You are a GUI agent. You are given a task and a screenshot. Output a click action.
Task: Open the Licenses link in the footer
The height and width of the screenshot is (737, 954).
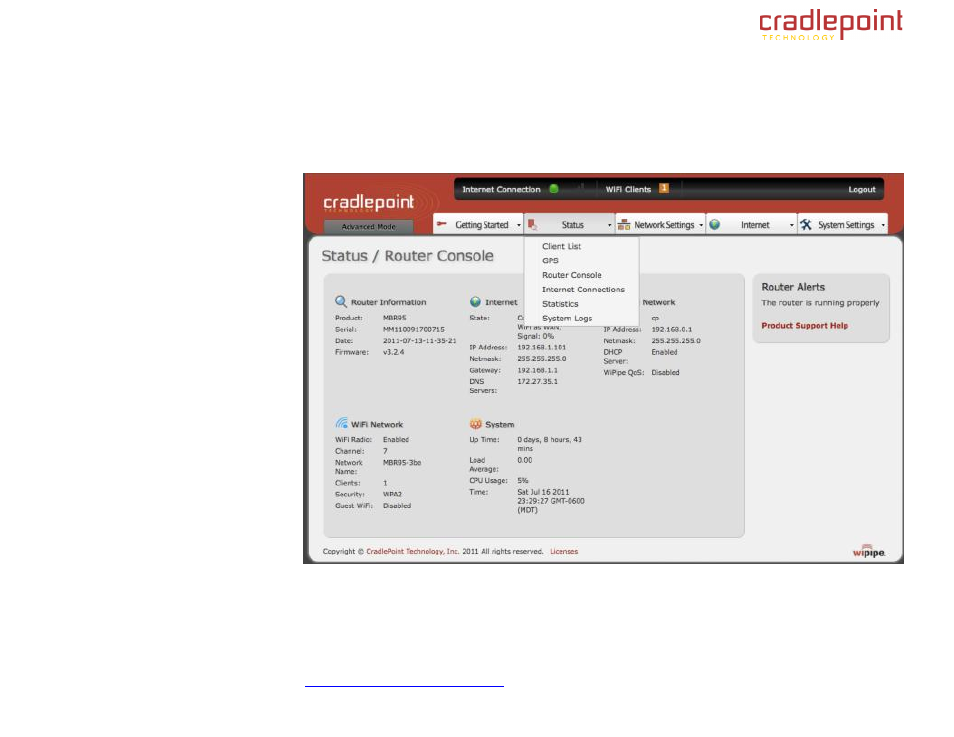coord(564,551)
